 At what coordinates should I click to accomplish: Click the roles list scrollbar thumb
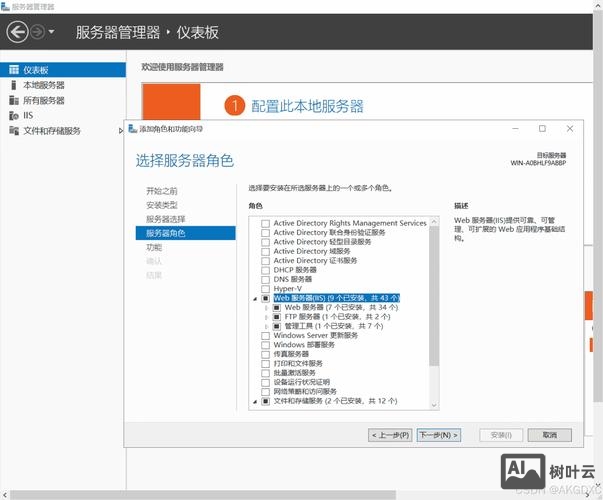point(434,296)
